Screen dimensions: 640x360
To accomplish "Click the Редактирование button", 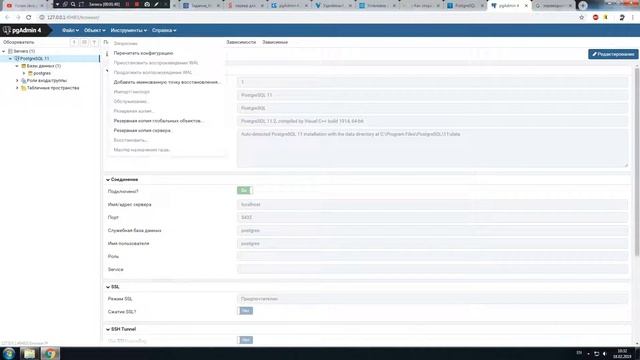I will pyautogui.click(x=613, y=54).
